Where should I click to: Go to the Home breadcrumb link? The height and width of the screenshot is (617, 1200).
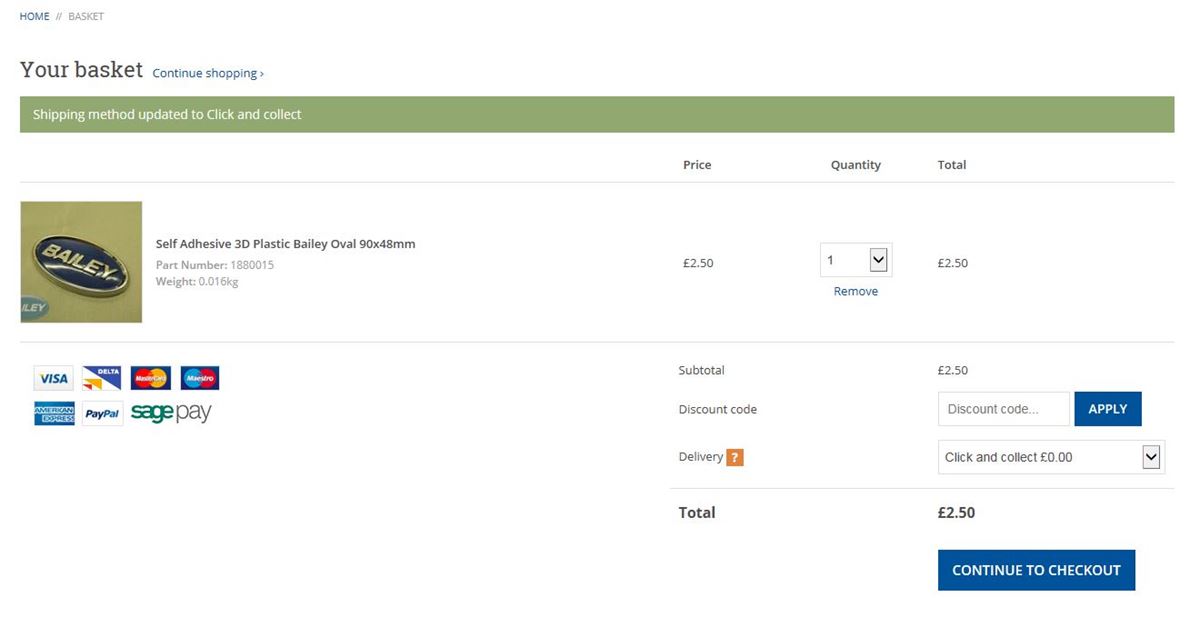click(x=35, y=16)
